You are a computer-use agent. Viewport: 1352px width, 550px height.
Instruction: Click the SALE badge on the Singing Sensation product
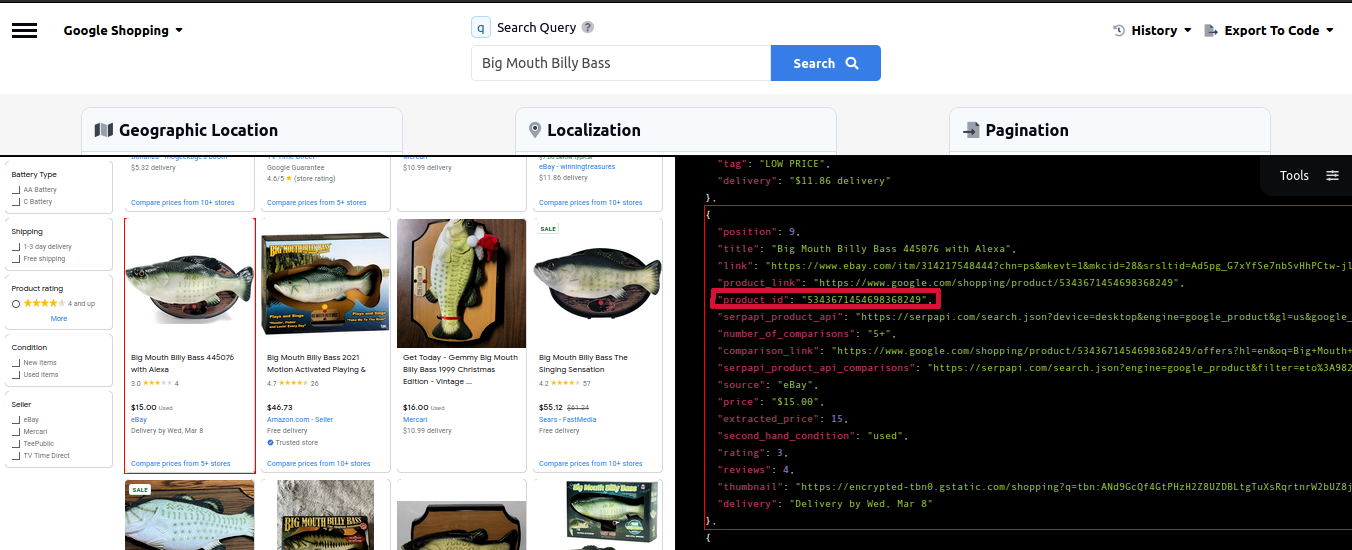pos(548,229)
